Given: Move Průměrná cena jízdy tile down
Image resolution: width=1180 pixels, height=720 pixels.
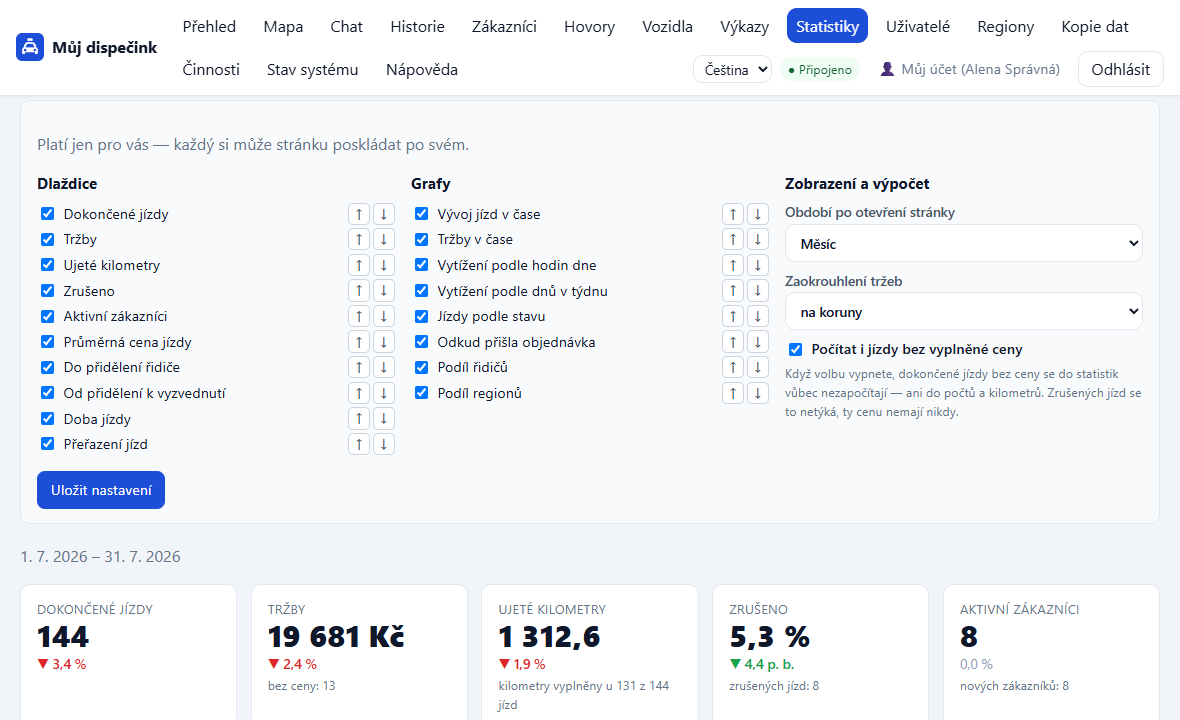Looking at the screenshot, I should (384, 342).
